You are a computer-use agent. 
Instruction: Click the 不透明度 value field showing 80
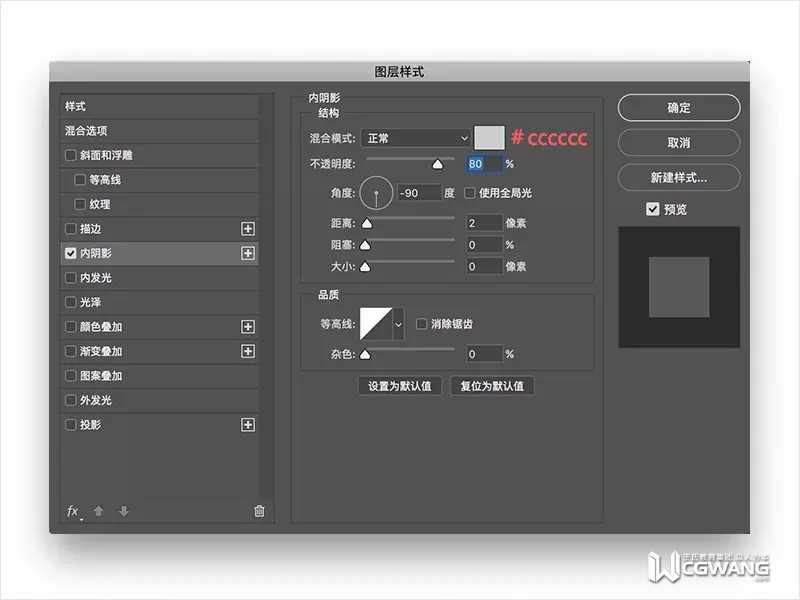484,164
